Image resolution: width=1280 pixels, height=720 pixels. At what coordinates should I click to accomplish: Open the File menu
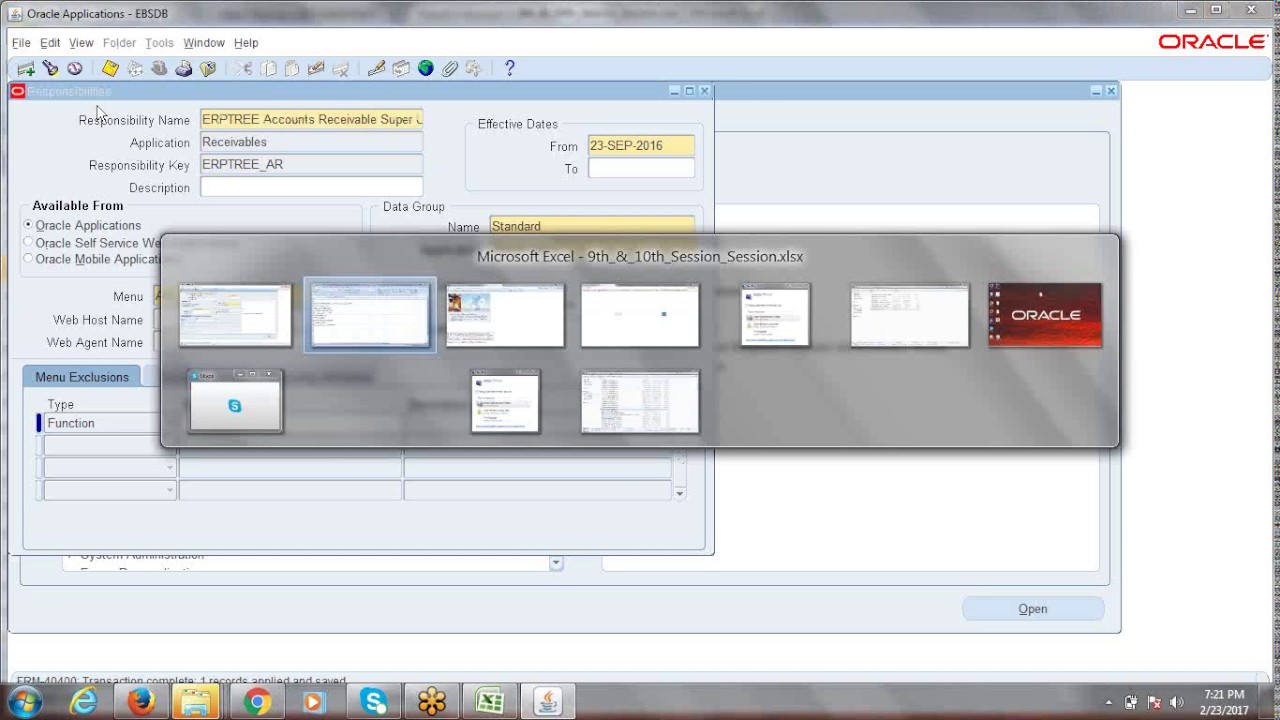tap(21, 43)
